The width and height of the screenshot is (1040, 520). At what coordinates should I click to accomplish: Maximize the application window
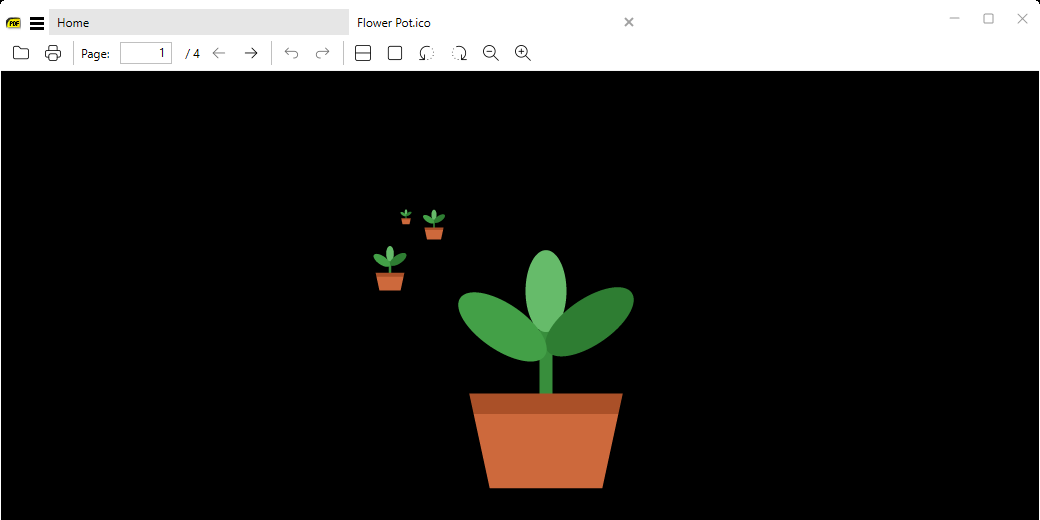click(988, 19)
